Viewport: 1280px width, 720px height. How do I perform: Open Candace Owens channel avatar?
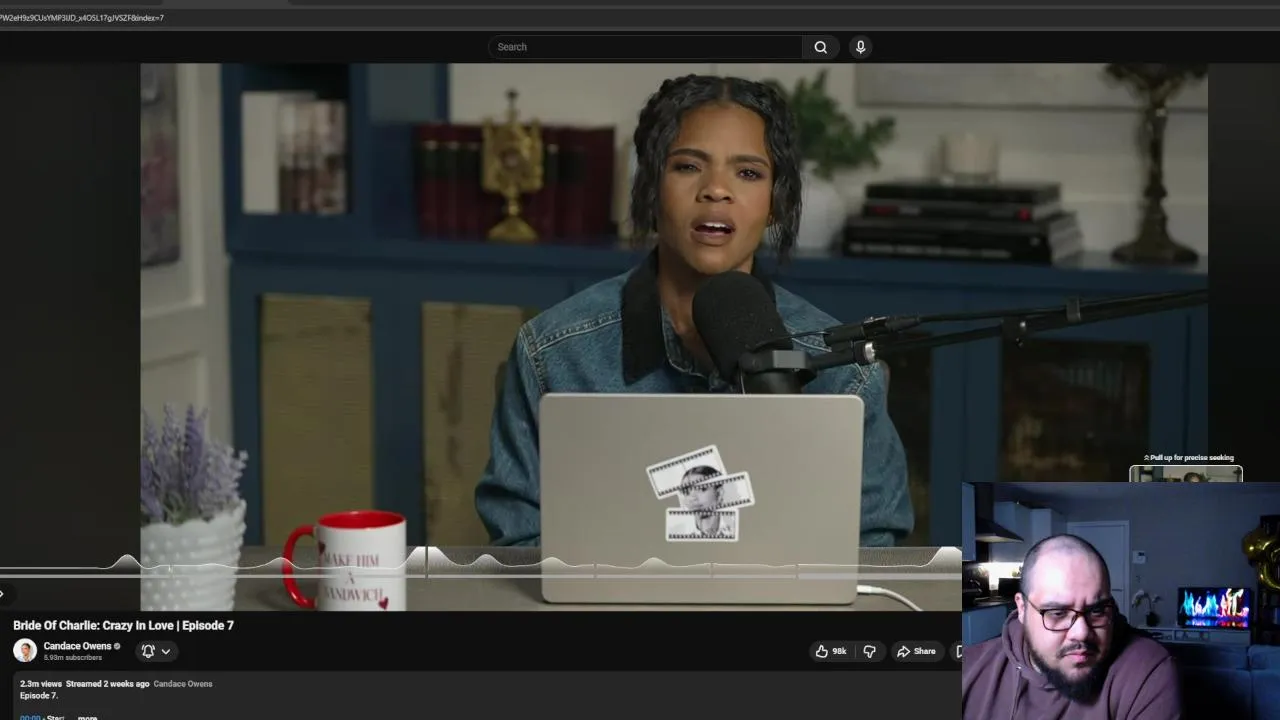click(25, 651)
